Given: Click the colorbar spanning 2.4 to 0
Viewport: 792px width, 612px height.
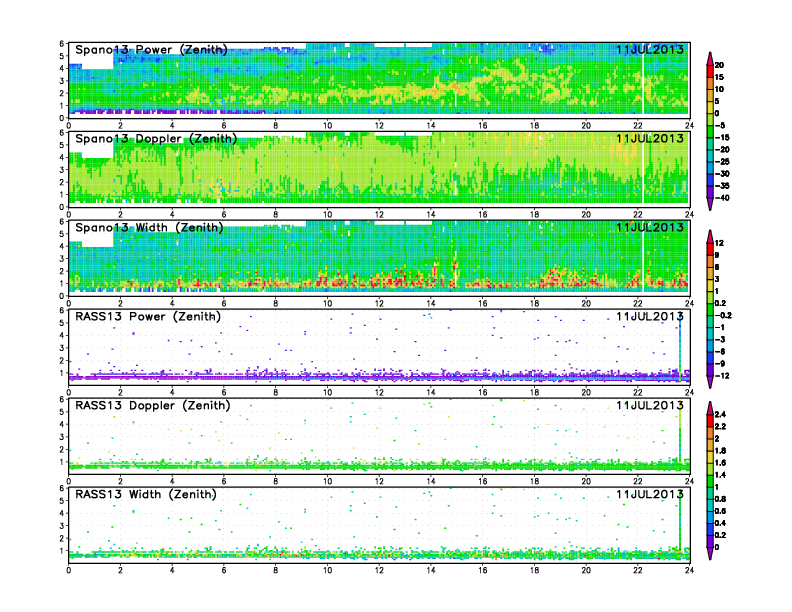Looking at the screenshot, I should tap(710, 481).
